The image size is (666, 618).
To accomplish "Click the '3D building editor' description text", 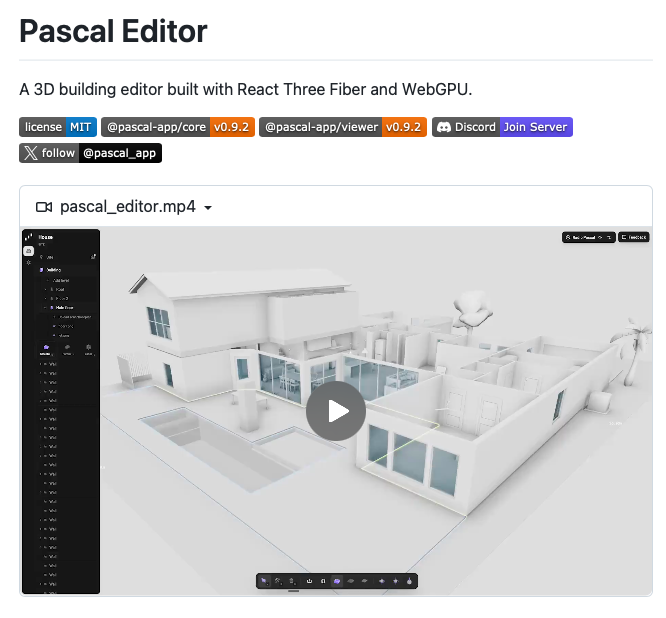I will click(x=246, y=90).
